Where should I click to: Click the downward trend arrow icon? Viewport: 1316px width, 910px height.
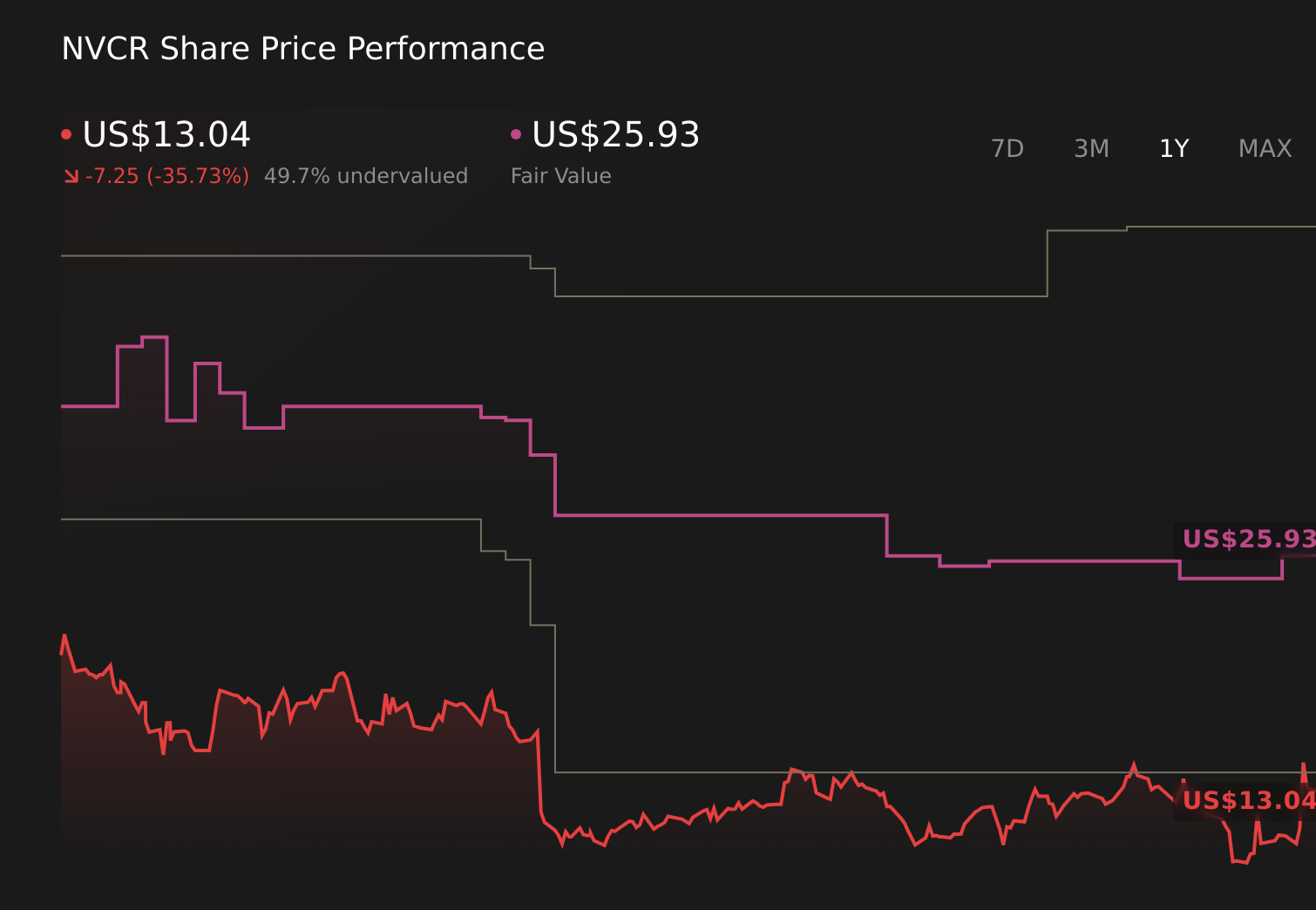(x=72, y=175)
